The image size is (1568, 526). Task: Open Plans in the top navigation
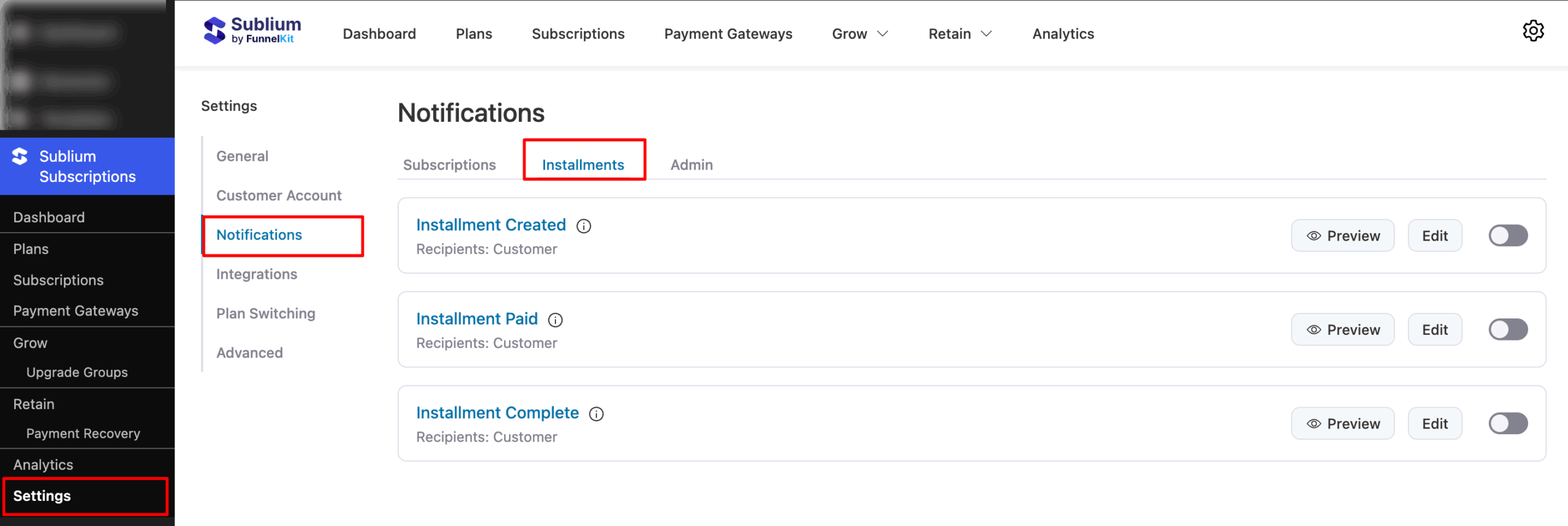474,34
